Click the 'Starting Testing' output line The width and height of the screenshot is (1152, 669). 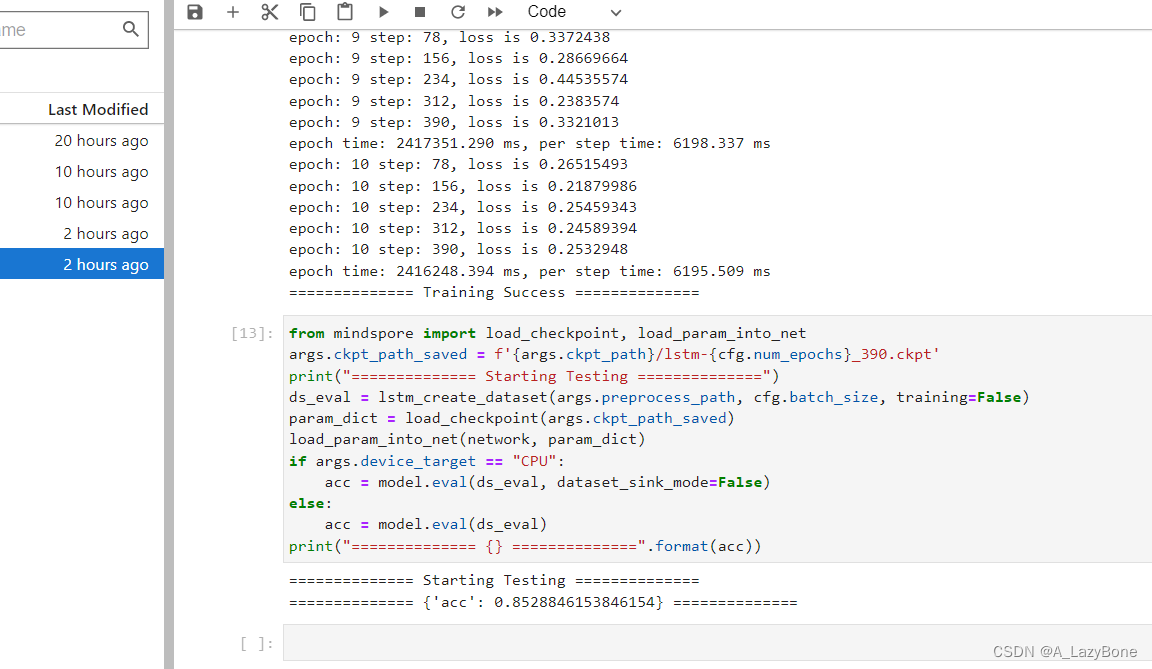(494, 580)
